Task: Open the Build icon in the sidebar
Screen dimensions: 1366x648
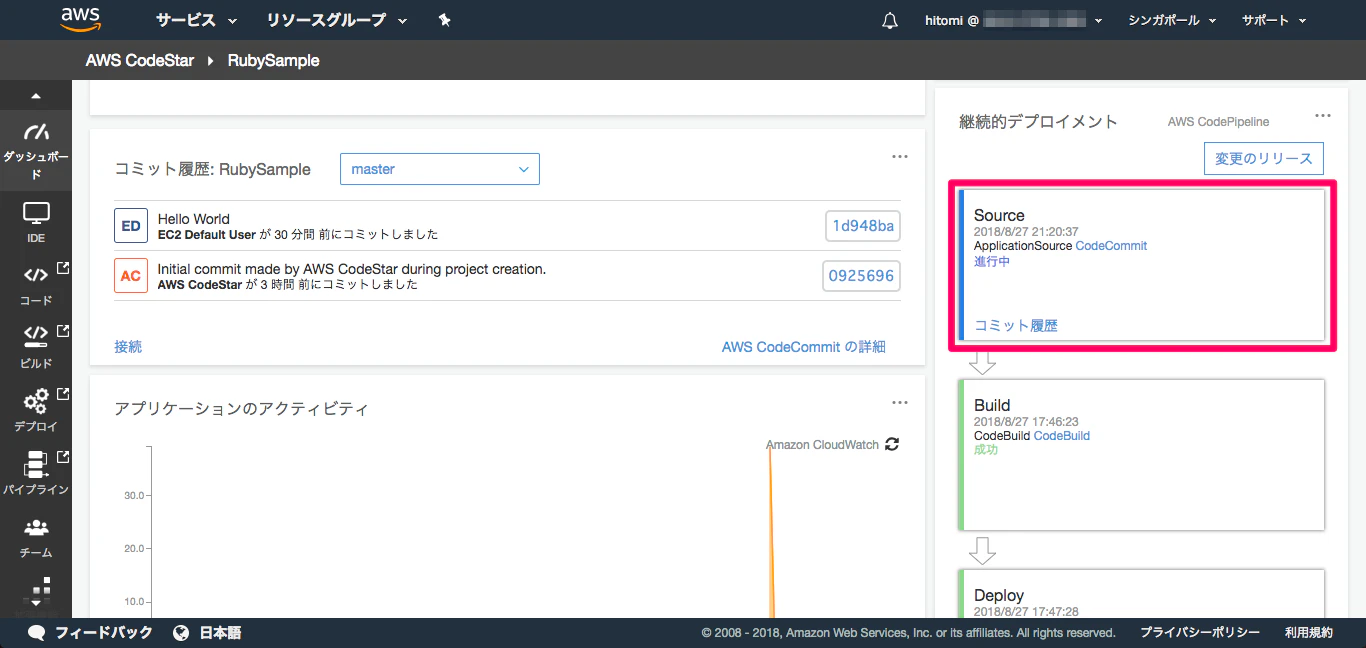Action: coord(36,334)
